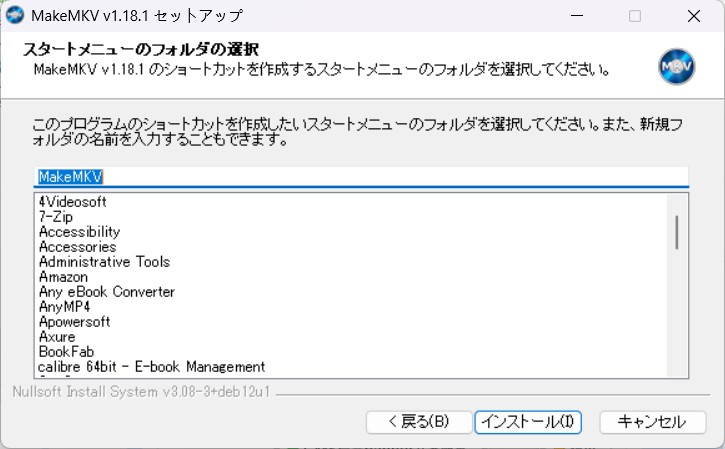Click the Install button (インストール)
Image resolution: width=725 pixels, height=449 pixels.
(528, 422)
